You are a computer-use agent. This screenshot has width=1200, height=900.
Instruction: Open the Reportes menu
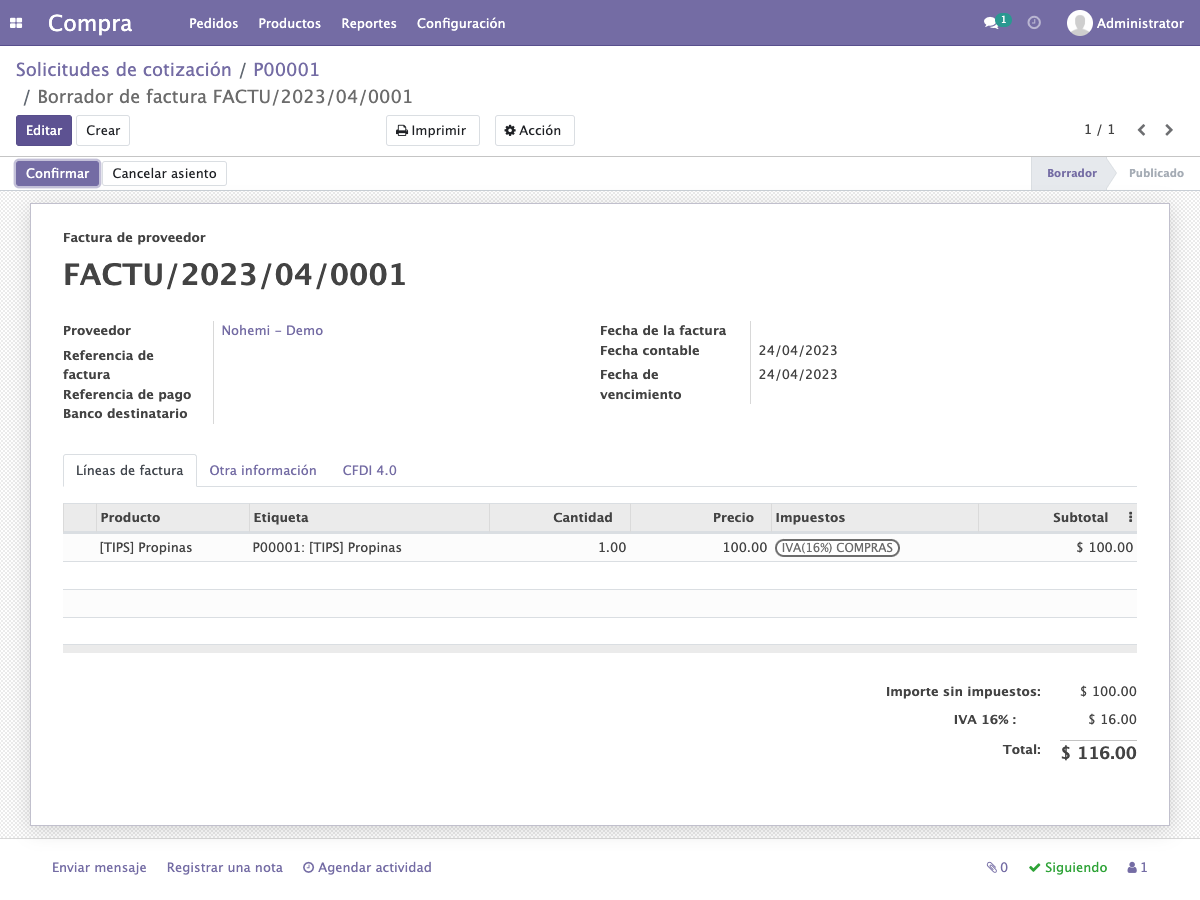click(x=369, y=23)
